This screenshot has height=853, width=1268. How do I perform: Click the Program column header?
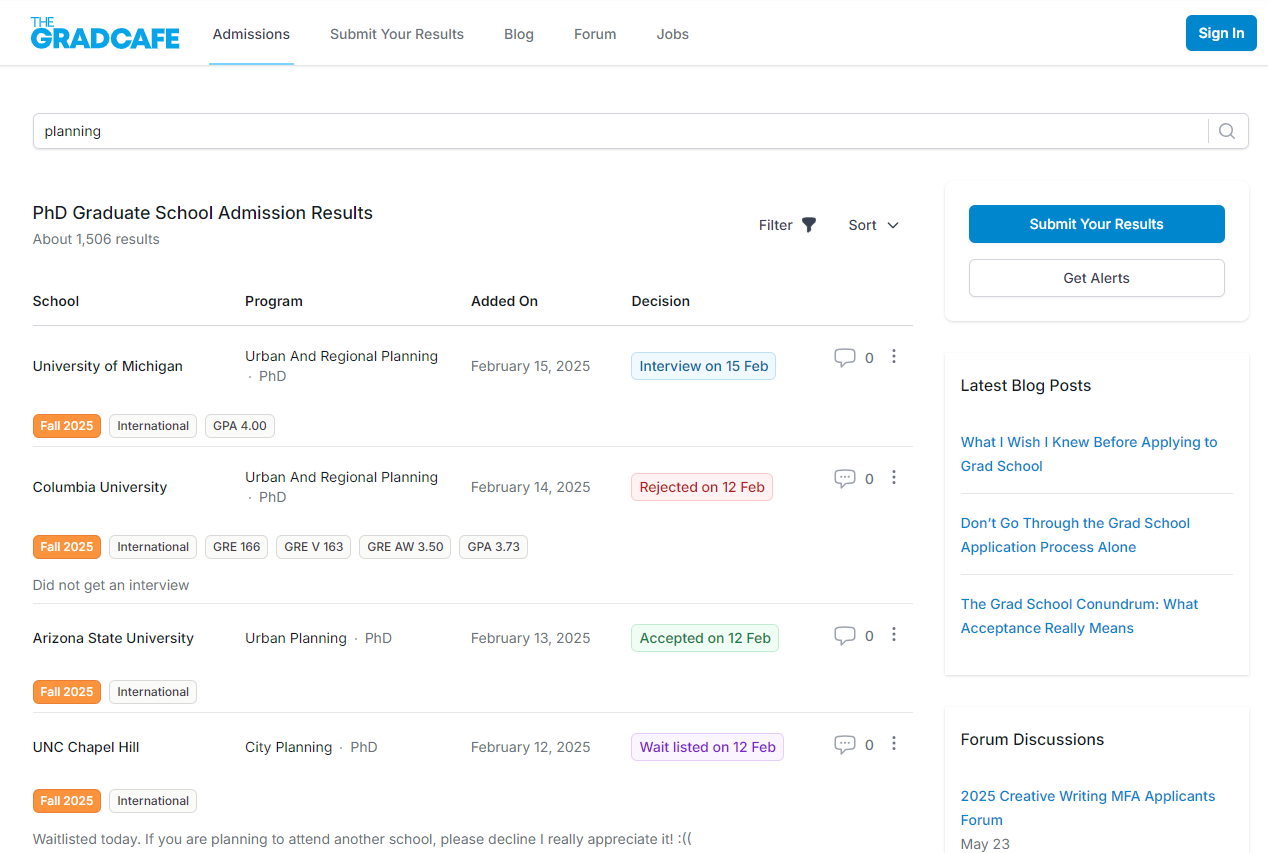tap(274, 301)
